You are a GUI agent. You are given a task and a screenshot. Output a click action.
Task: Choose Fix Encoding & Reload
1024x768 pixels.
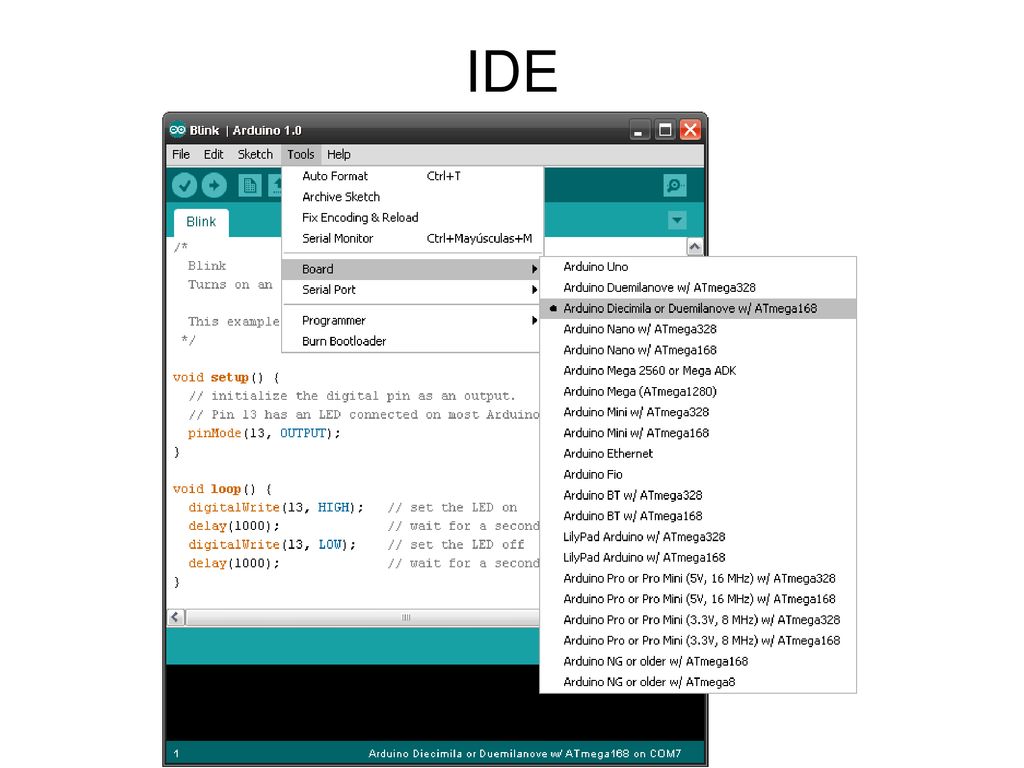413,218
